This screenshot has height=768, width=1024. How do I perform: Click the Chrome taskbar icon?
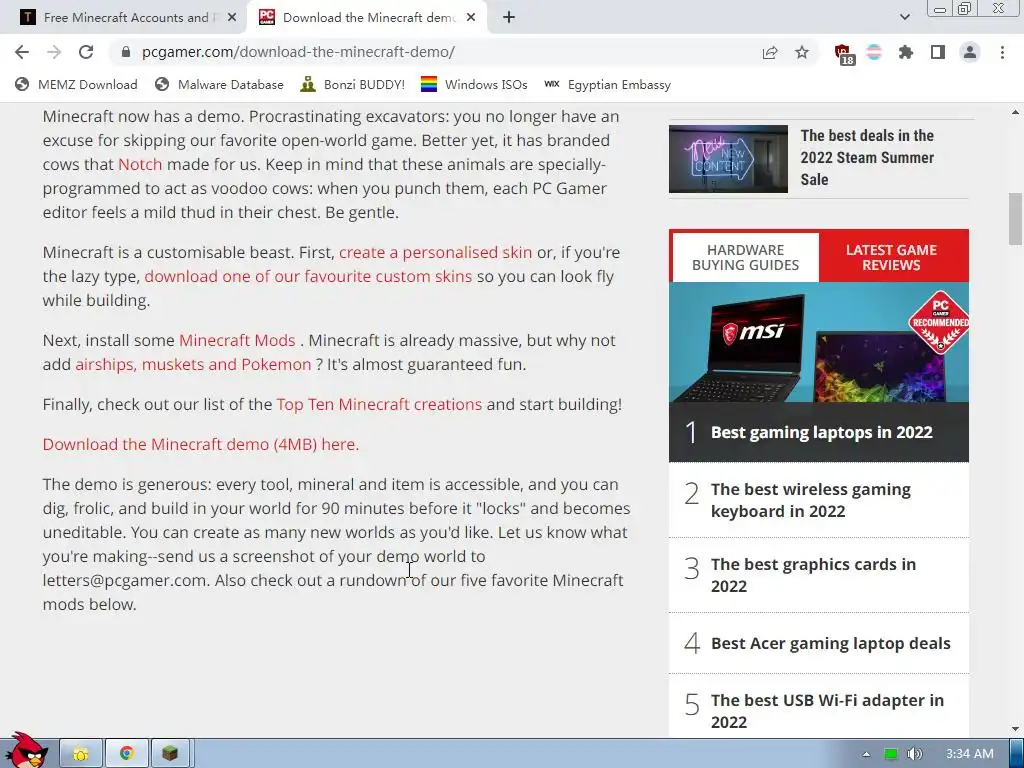click(127, 754)
